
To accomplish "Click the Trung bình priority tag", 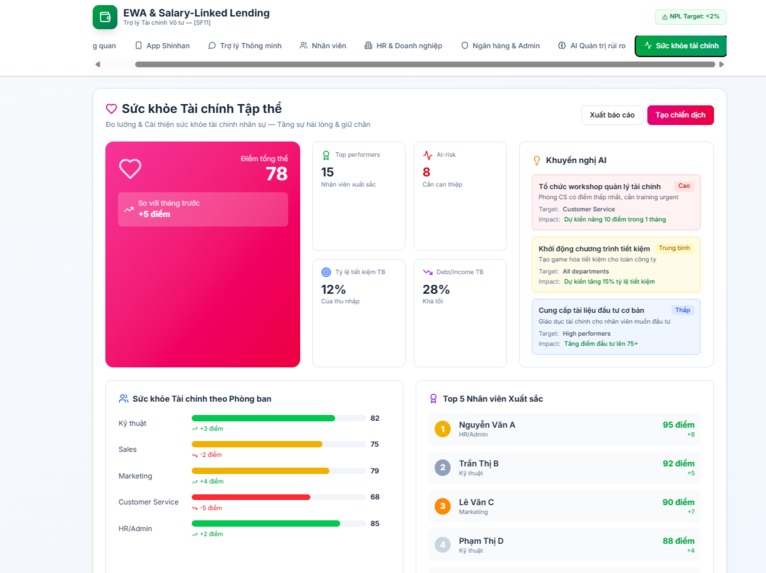I will point(674,248).
